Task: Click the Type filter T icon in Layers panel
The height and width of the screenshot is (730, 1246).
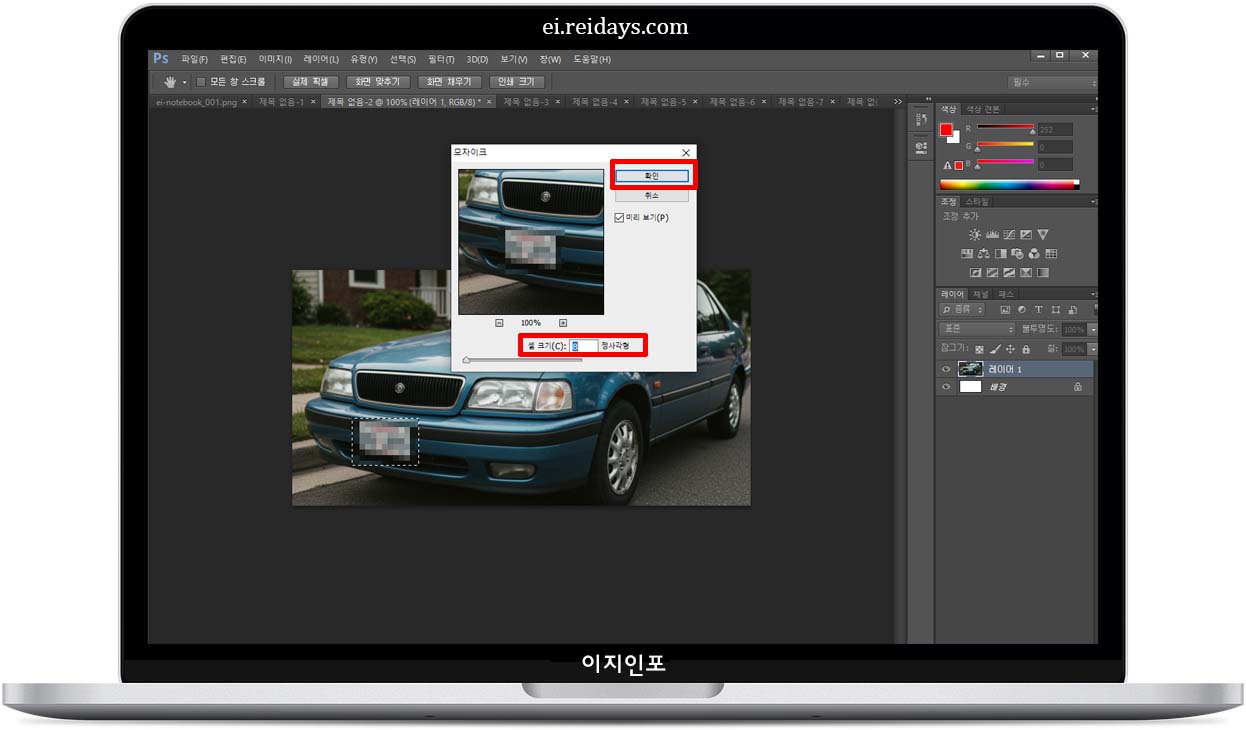Action: tap(1038, 309)
